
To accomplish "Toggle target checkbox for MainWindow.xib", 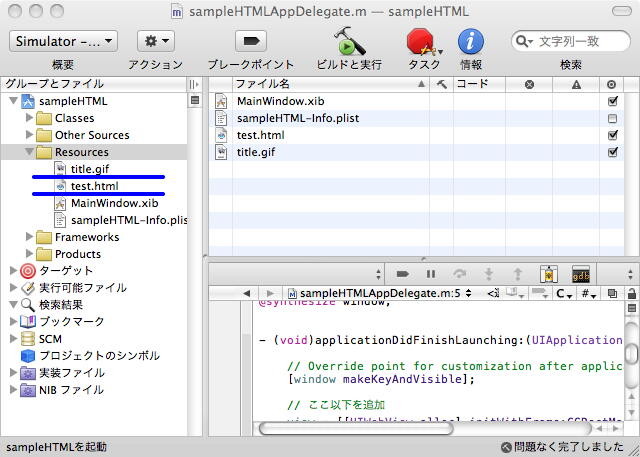I will [612, 101].
